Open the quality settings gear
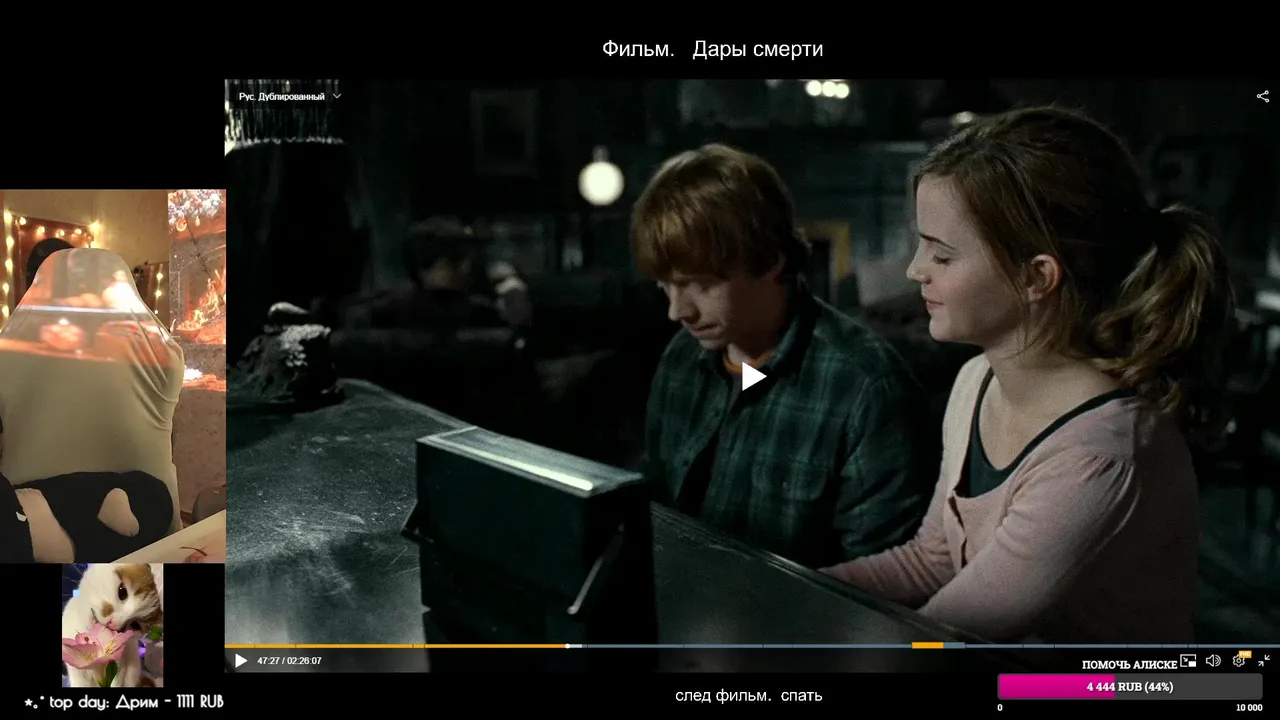This screenshot has width=1280, height=720. click(x=1239, y=660)
